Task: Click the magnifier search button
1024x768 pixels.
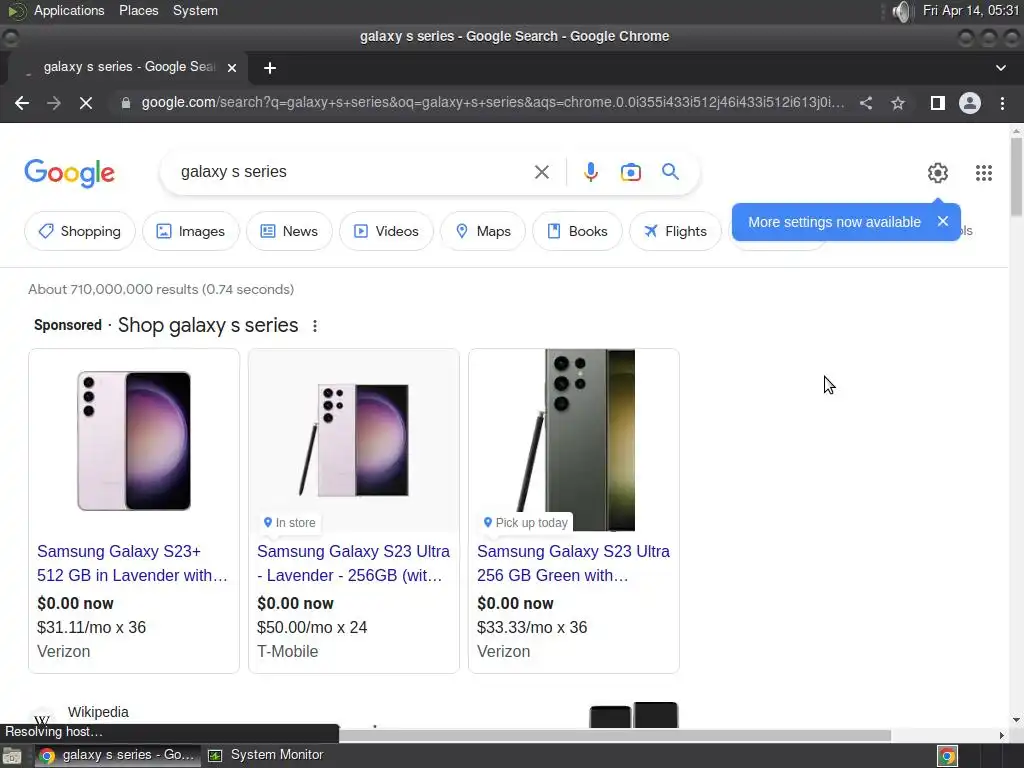Action: pyautogui.click(x=670, y=172)
